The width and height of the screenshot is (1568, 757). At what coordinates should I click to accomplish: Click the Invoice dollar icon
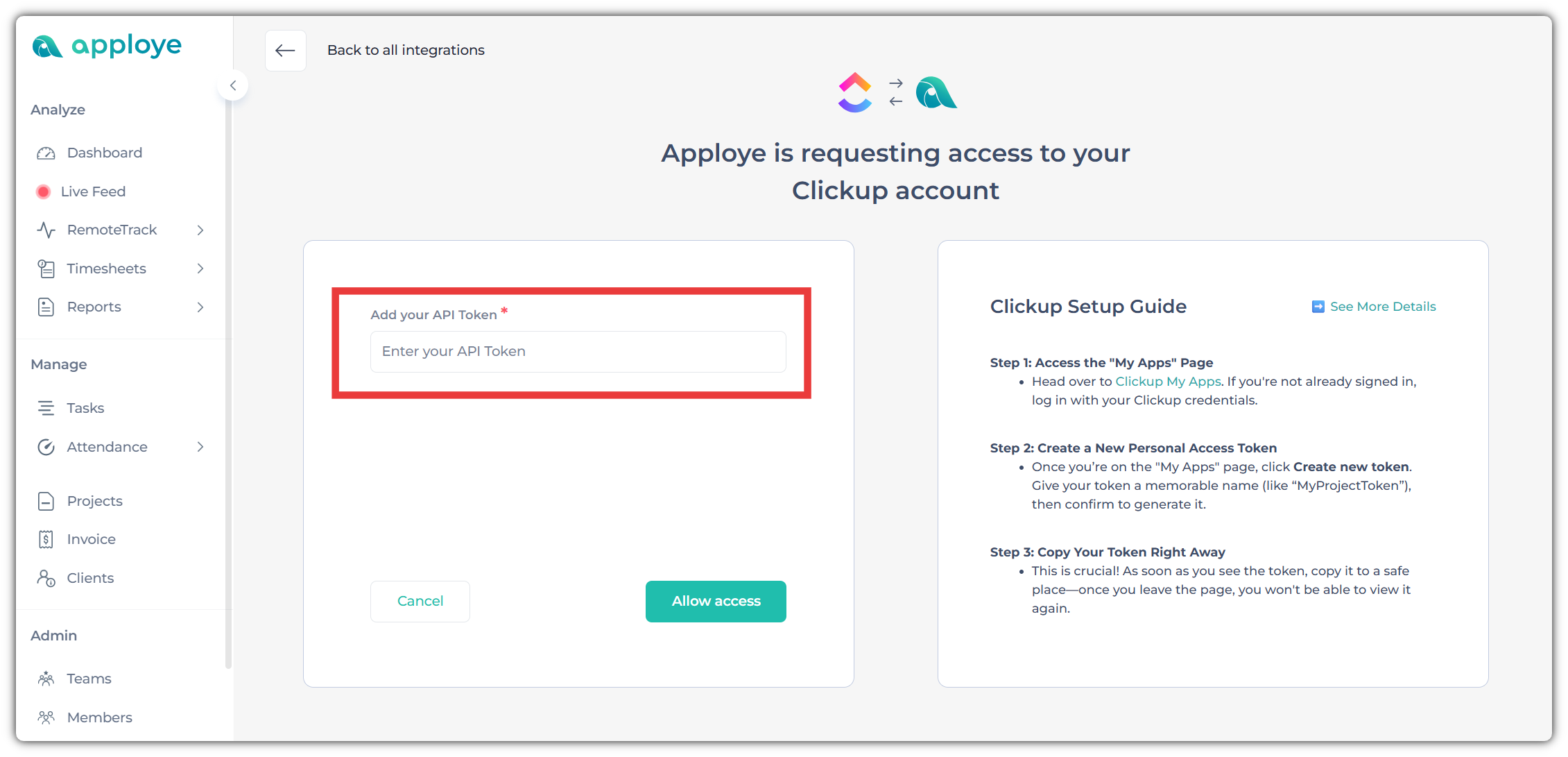(46, 539)
